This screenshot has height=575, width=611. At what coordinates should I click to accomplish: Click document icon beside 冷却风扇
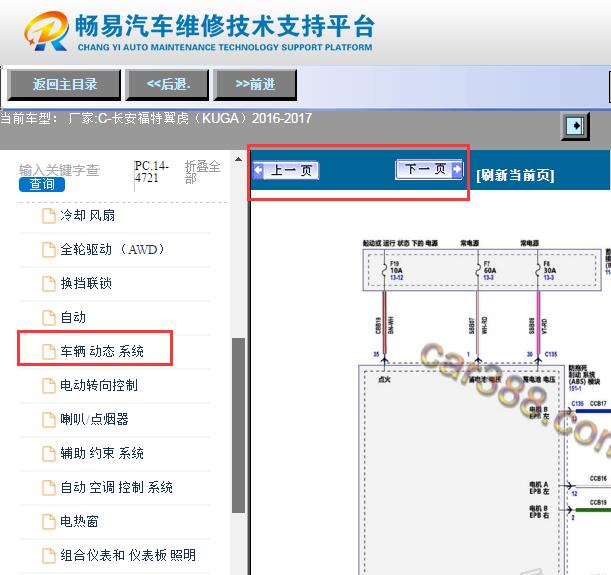(49, 216)
